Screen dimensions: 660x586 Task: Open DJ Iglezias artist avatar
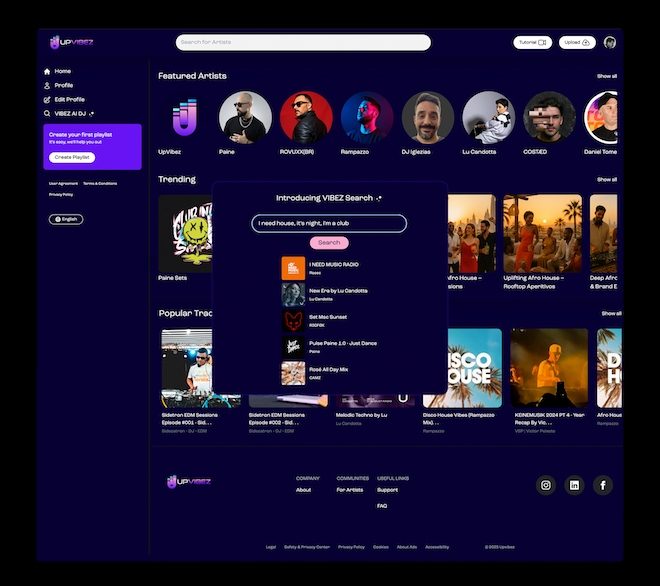(428, 117)
